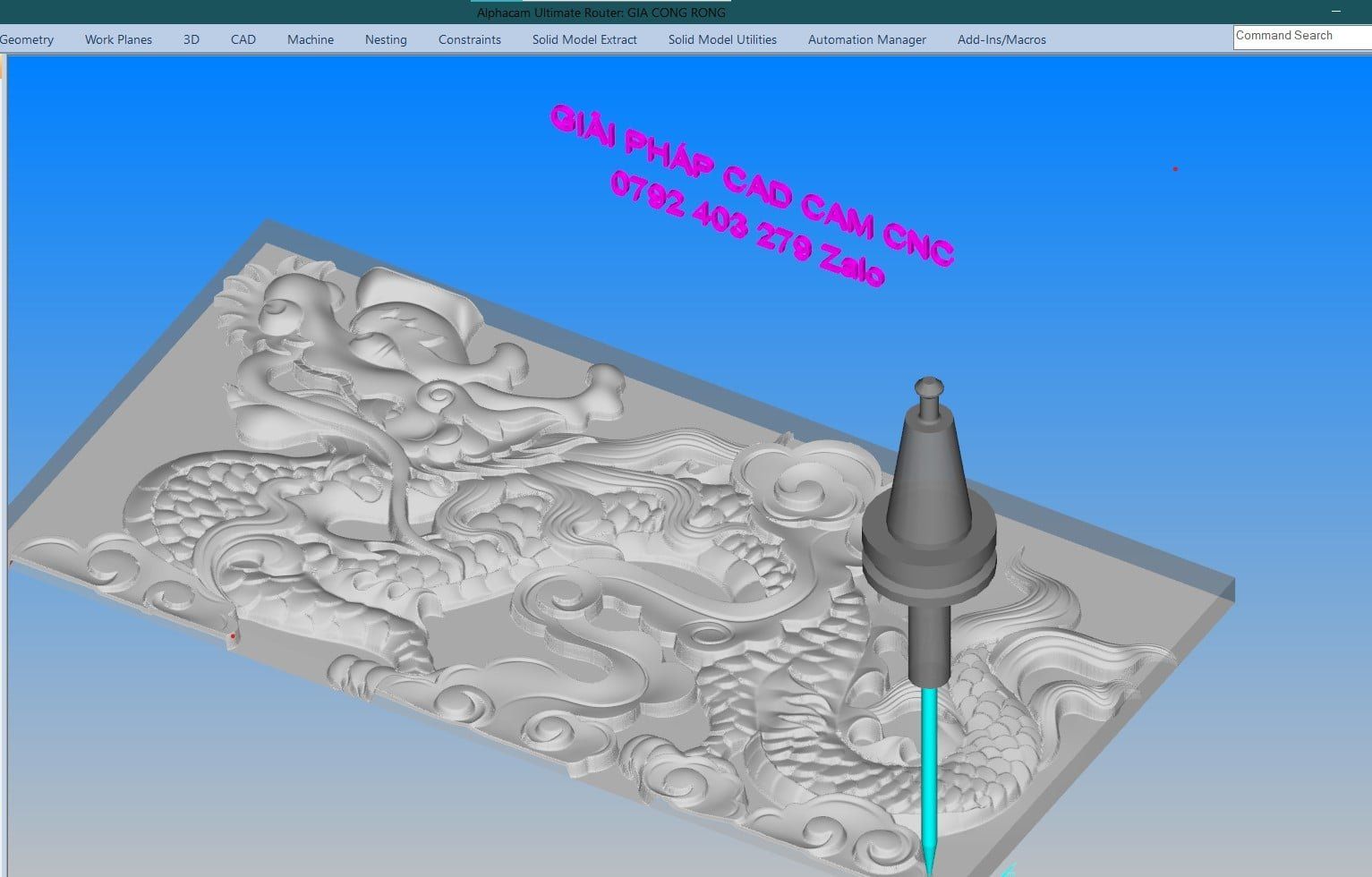The width and height of the screenshot is (1372, 877).
Task: Open the Machine tab
Action: pos(310,39)
